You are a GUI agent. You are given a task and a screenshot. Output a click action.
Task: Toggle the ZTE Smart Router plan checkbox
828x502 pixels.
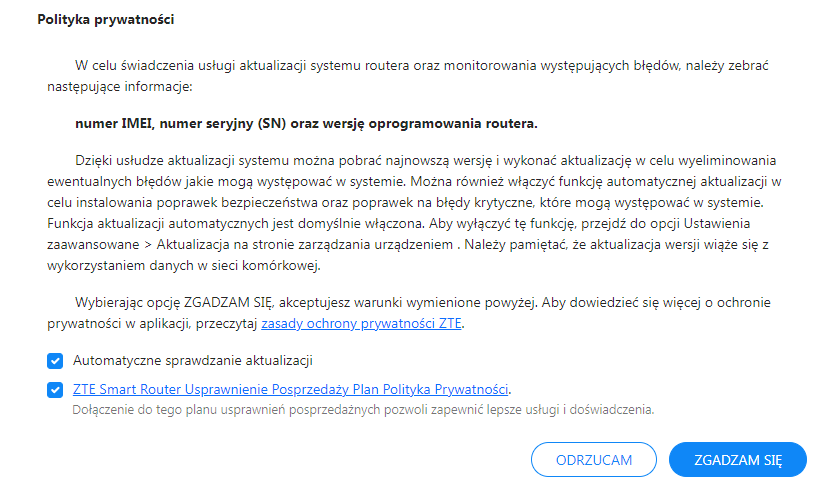coord(55,390)
